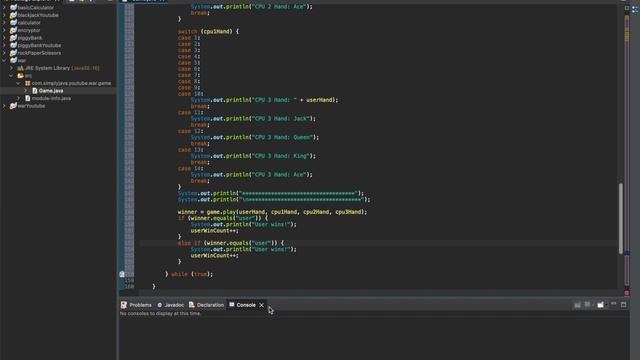
Task: Click the Console tab icon
Action: click(232, 304)
